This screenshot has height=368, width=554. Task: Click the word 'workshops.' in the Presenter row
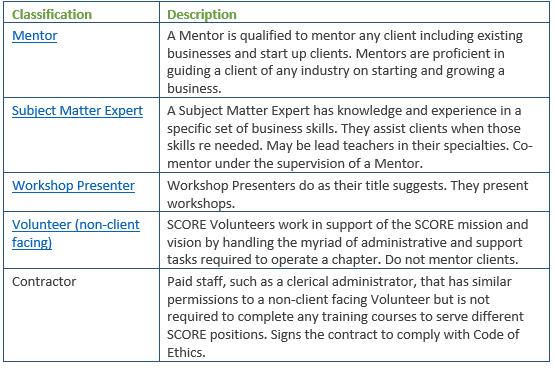click(x=201, y=203)
